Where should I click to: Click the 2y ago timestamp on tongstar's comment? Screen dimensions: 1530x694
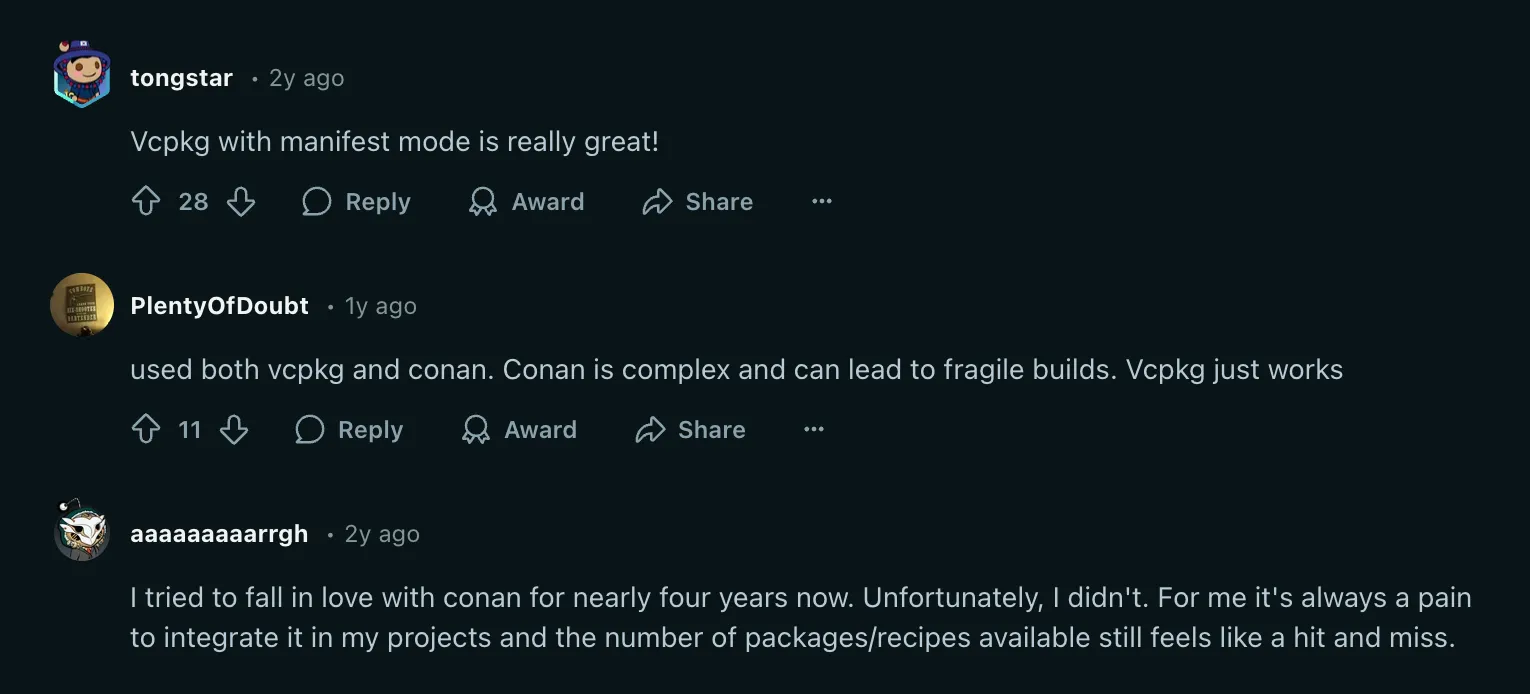click(x=305, y=77)
